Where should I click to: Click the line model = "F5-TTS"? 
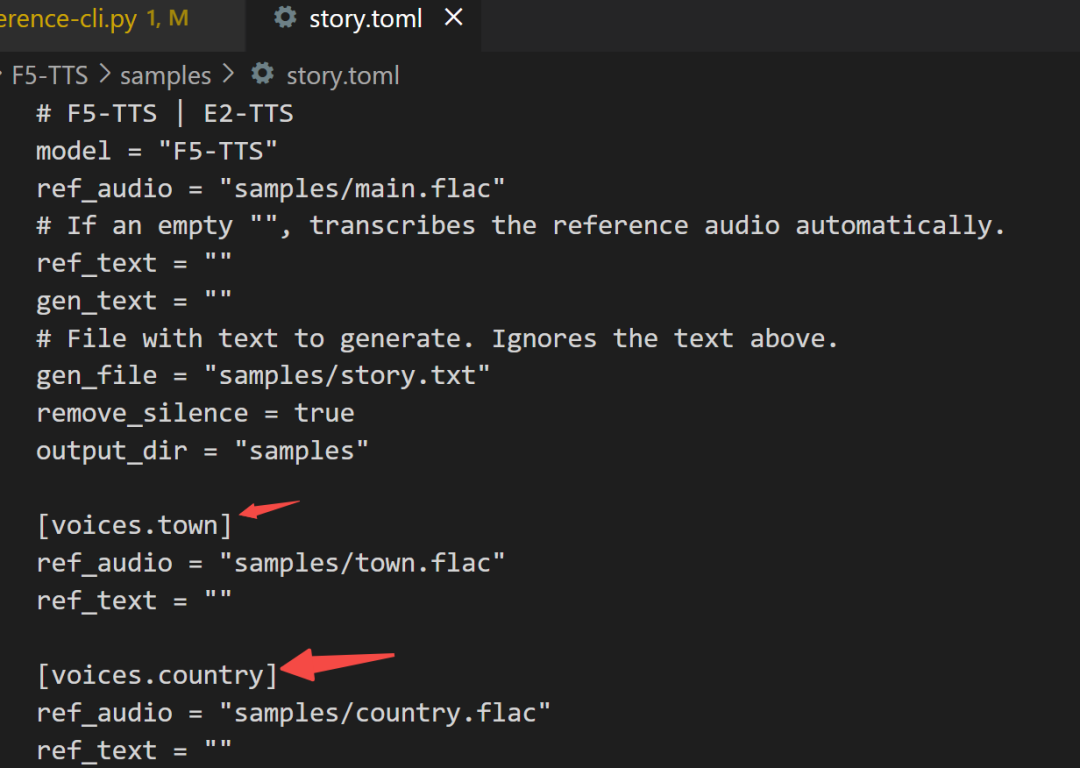156,151
